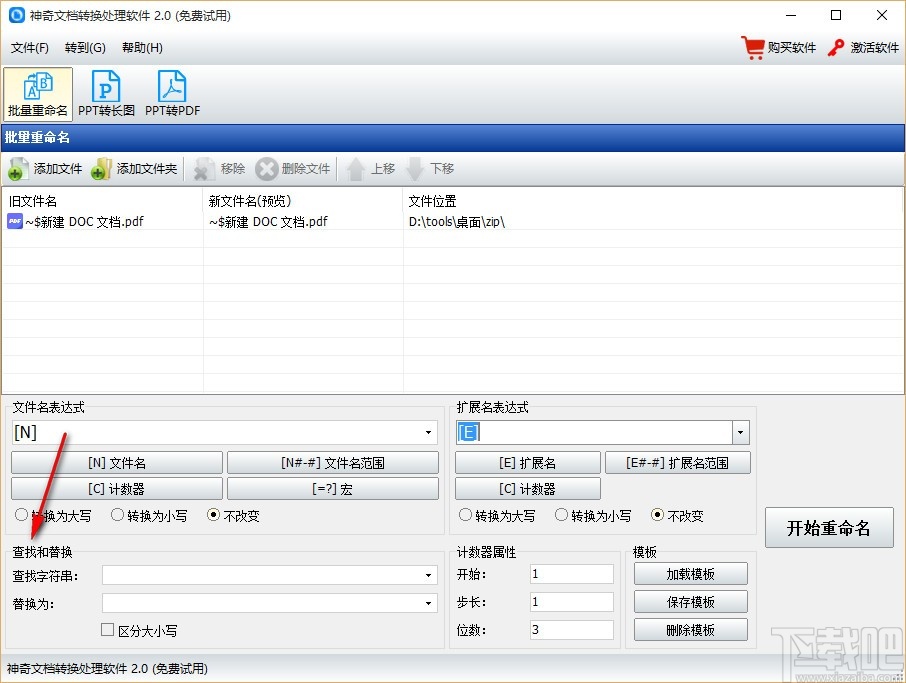Click the extension [C] 计数器 button
This screenshot has height=683, width=906.
pyautogui.click(x=528, y=489)
